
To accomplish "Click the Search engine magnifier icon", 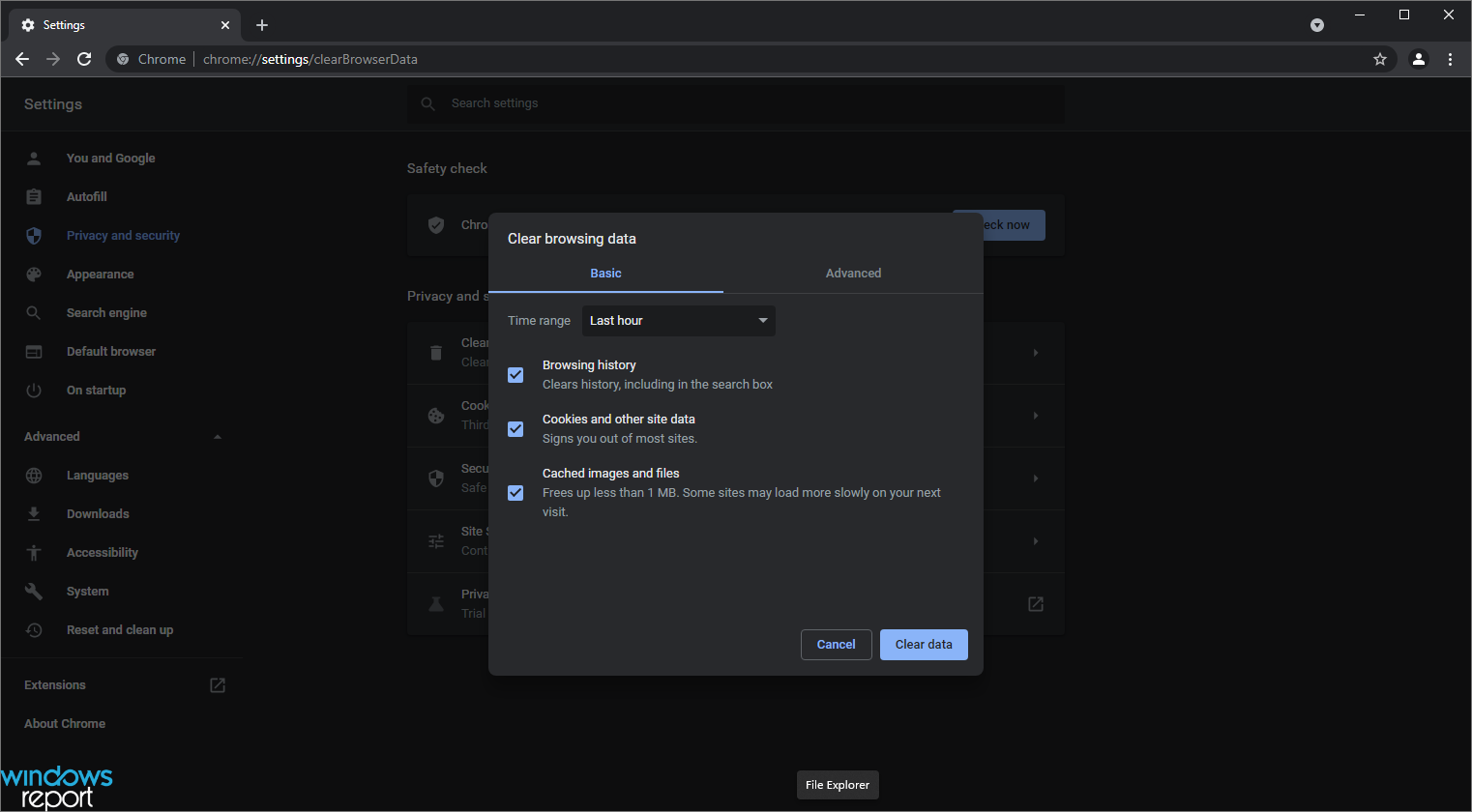I will [x=34, y=313].
